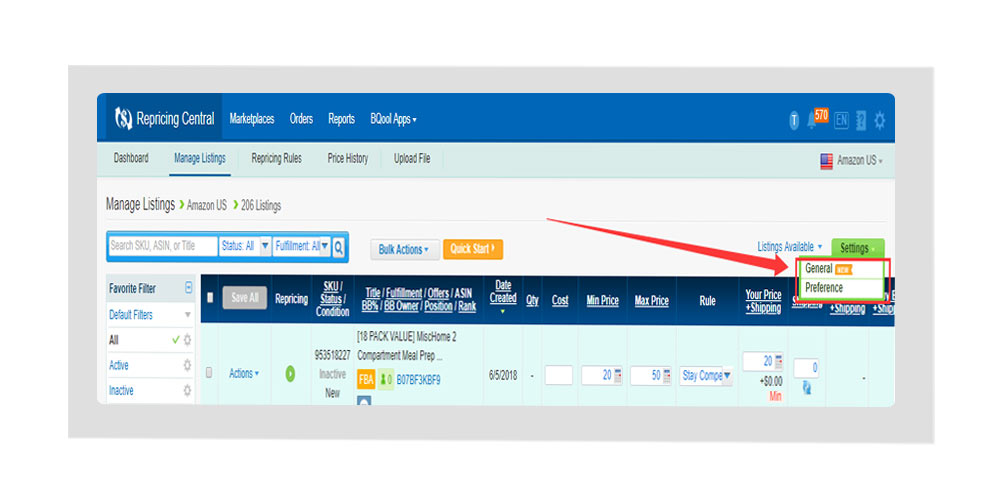This screenshot has width=1000, height=500.
Task: Click the gear icon in top header
Action: [879, 121]
